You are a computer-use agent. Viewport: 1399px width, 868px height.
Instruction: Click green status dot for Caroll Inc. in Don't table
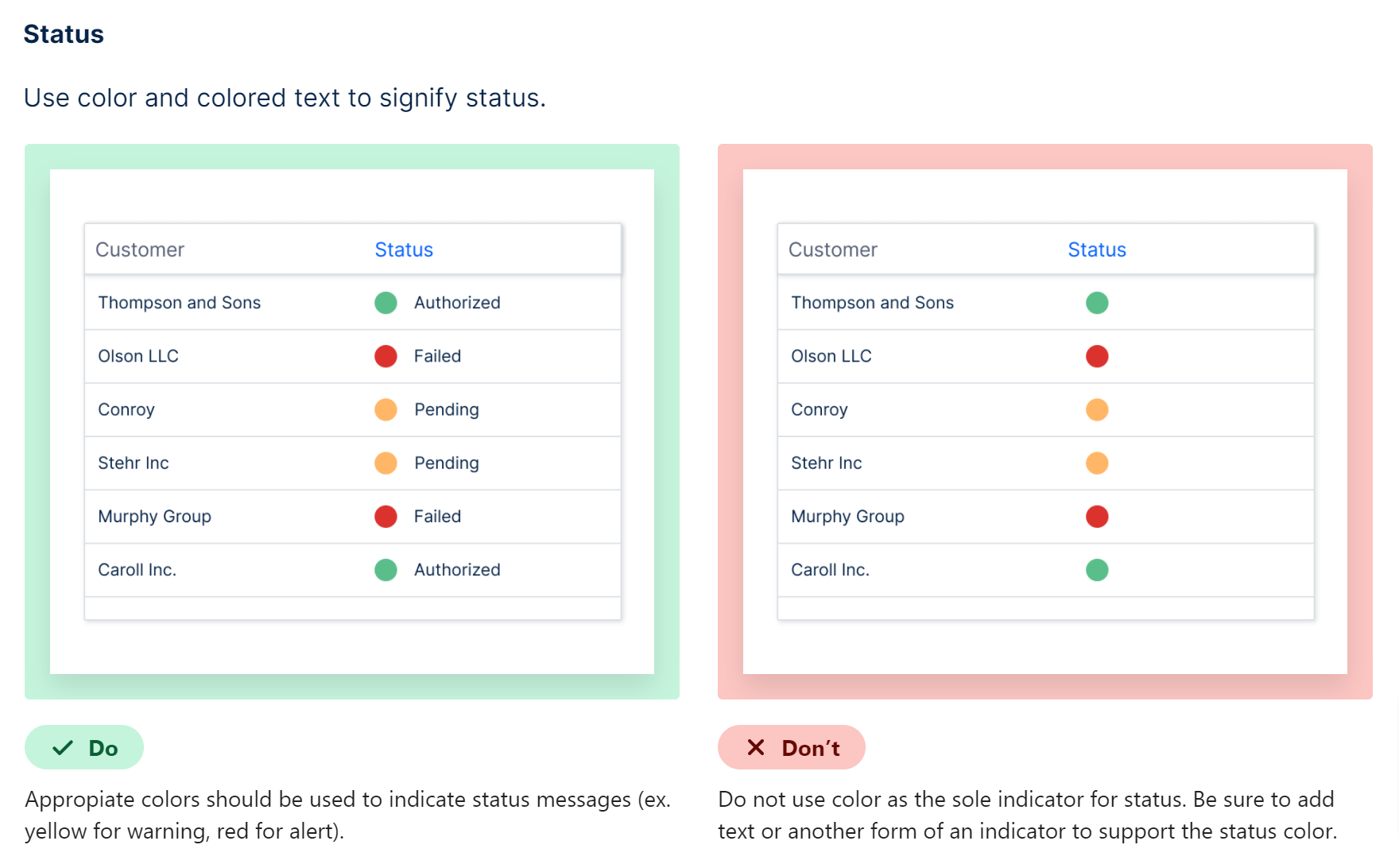pos(1097,570)
